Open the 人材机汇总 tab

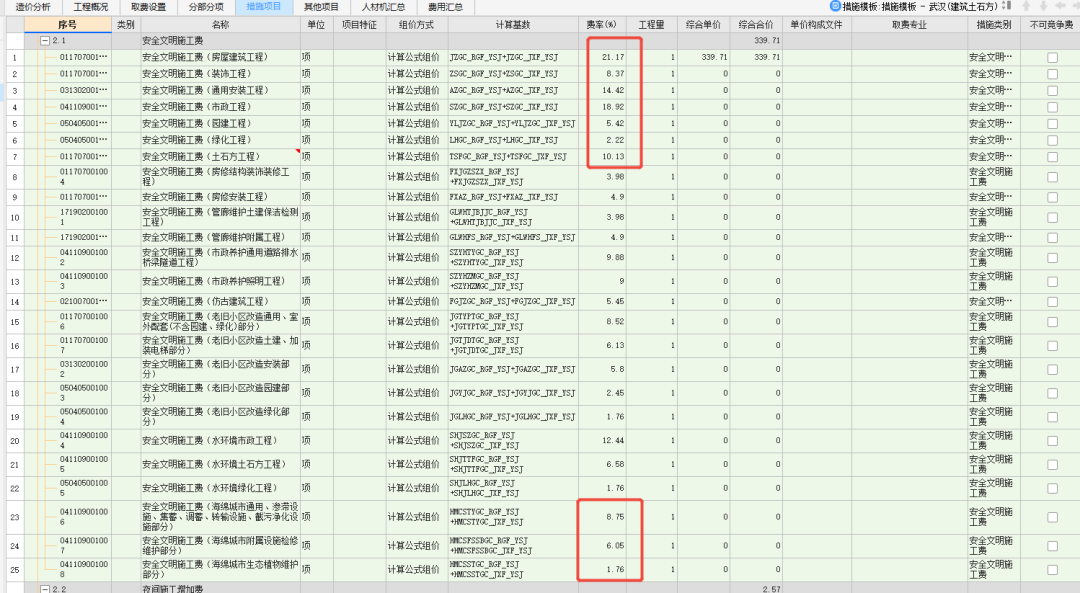pyautogui.click(x=383, y=7)
